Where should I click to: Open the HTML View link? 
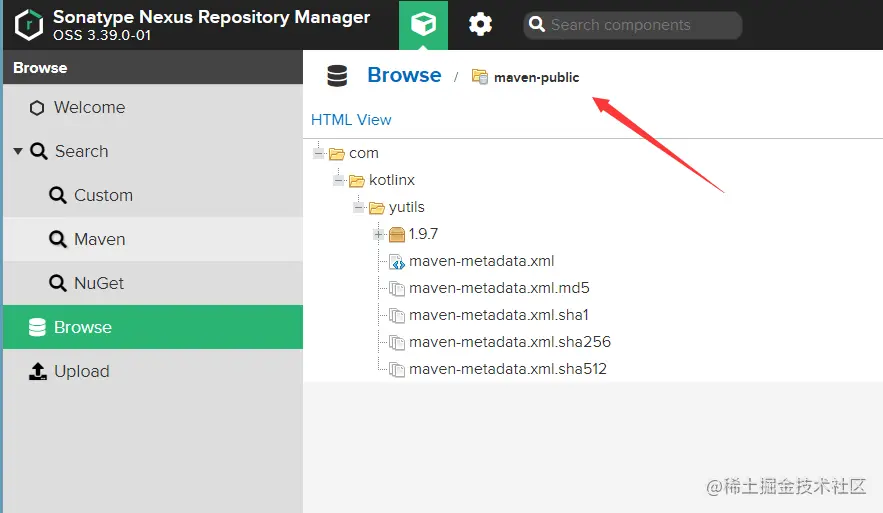click(351, 119)
